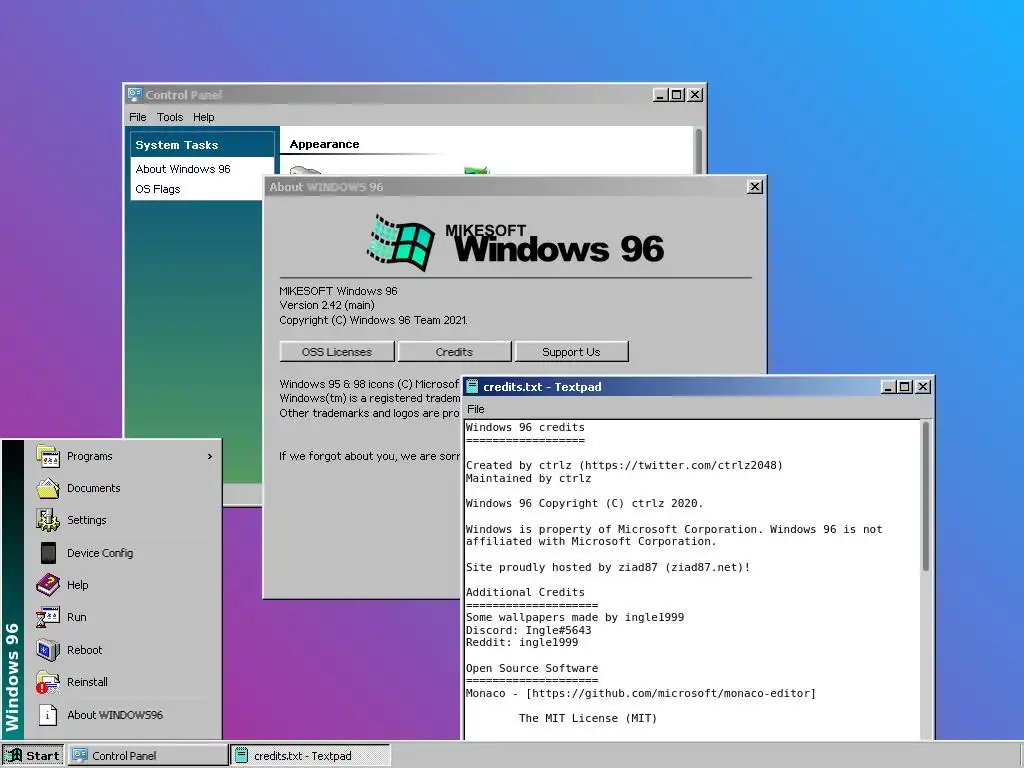Click the Windows 96 logo in About dialog

click(515, 242)
